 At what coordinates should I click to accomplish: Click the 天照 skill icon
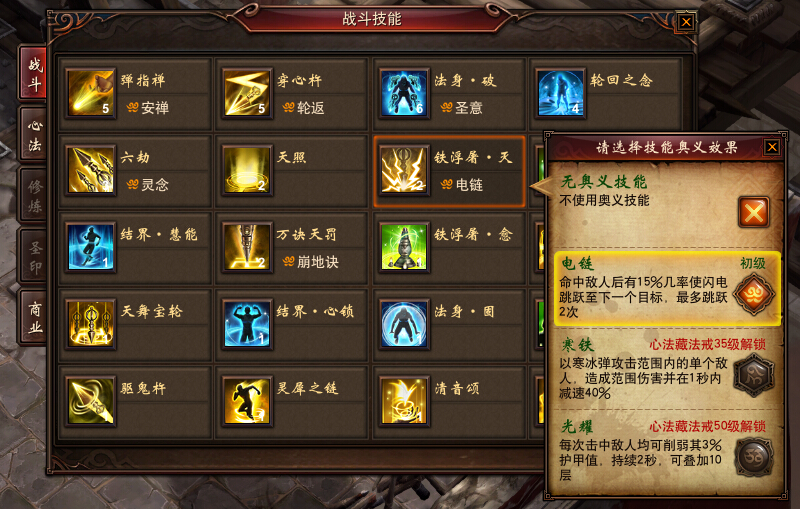[x=247, y=170]
